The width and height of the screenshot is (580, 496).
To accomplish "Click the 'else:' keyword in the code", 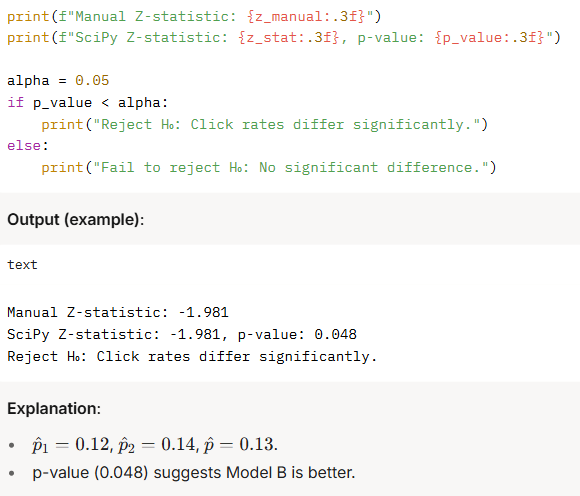I will pyautogui.click(x=28, y=145).
